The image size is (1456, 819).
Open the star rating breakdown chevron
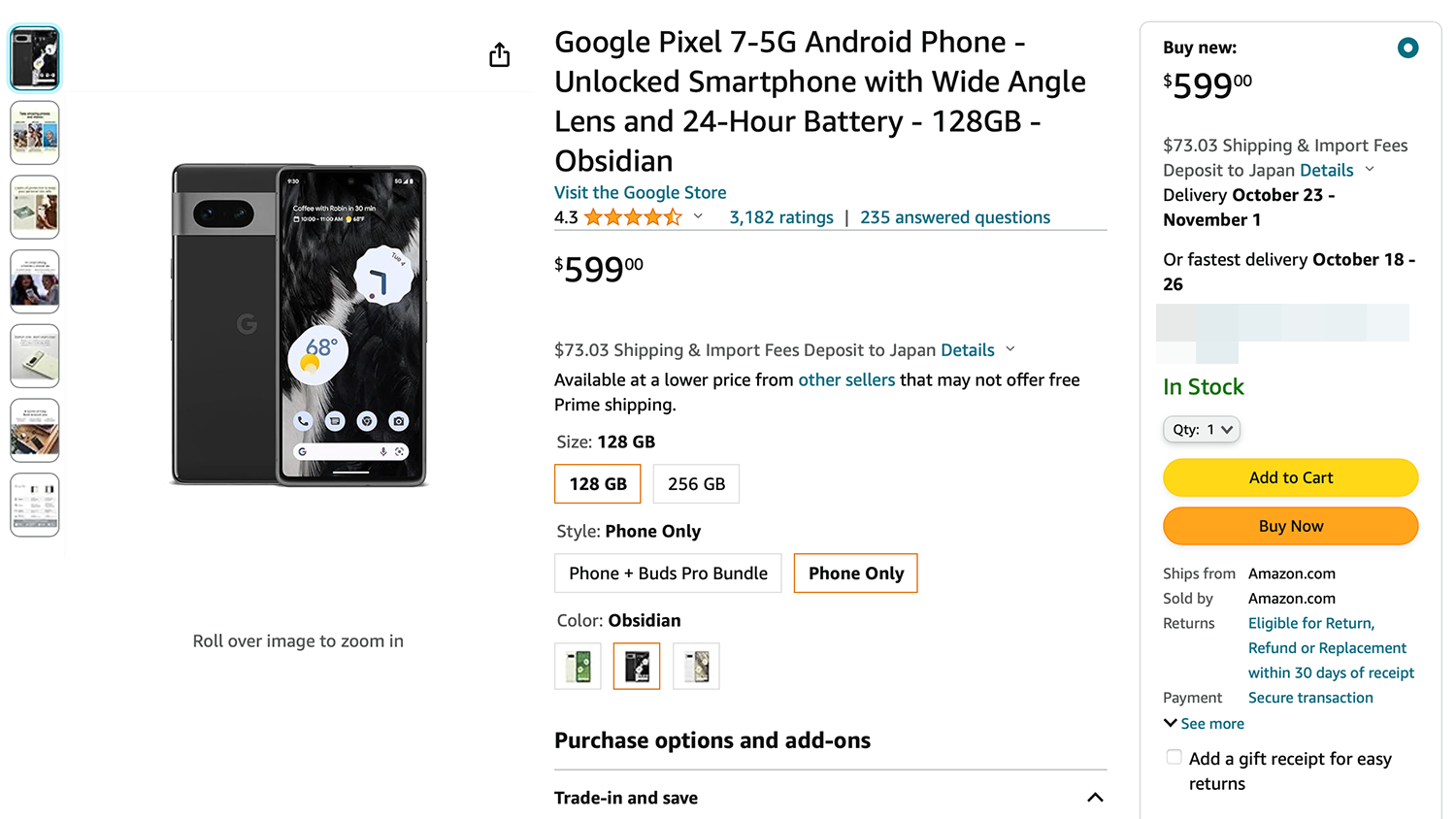(x=698, y=217)
